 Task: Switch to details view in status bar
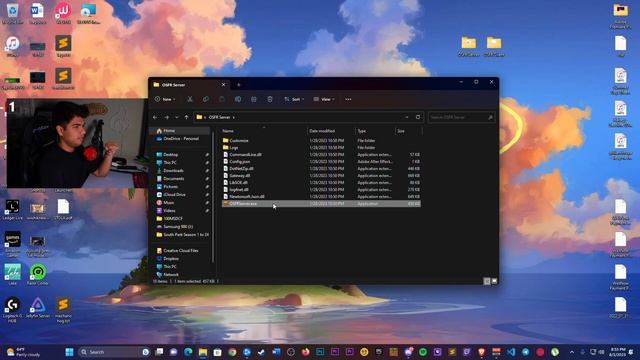(x=487, y=281)
